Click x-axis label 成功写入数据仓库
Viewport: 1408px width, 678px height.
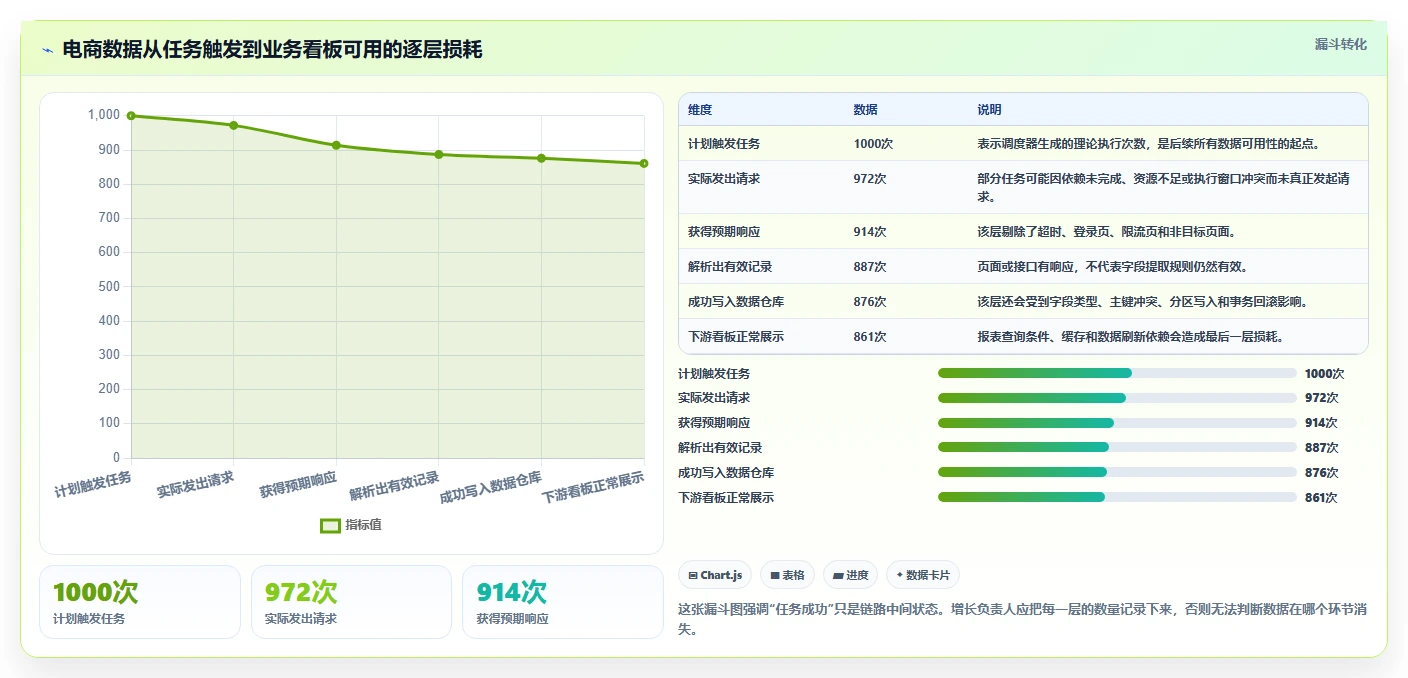click(x=491, y=487)
